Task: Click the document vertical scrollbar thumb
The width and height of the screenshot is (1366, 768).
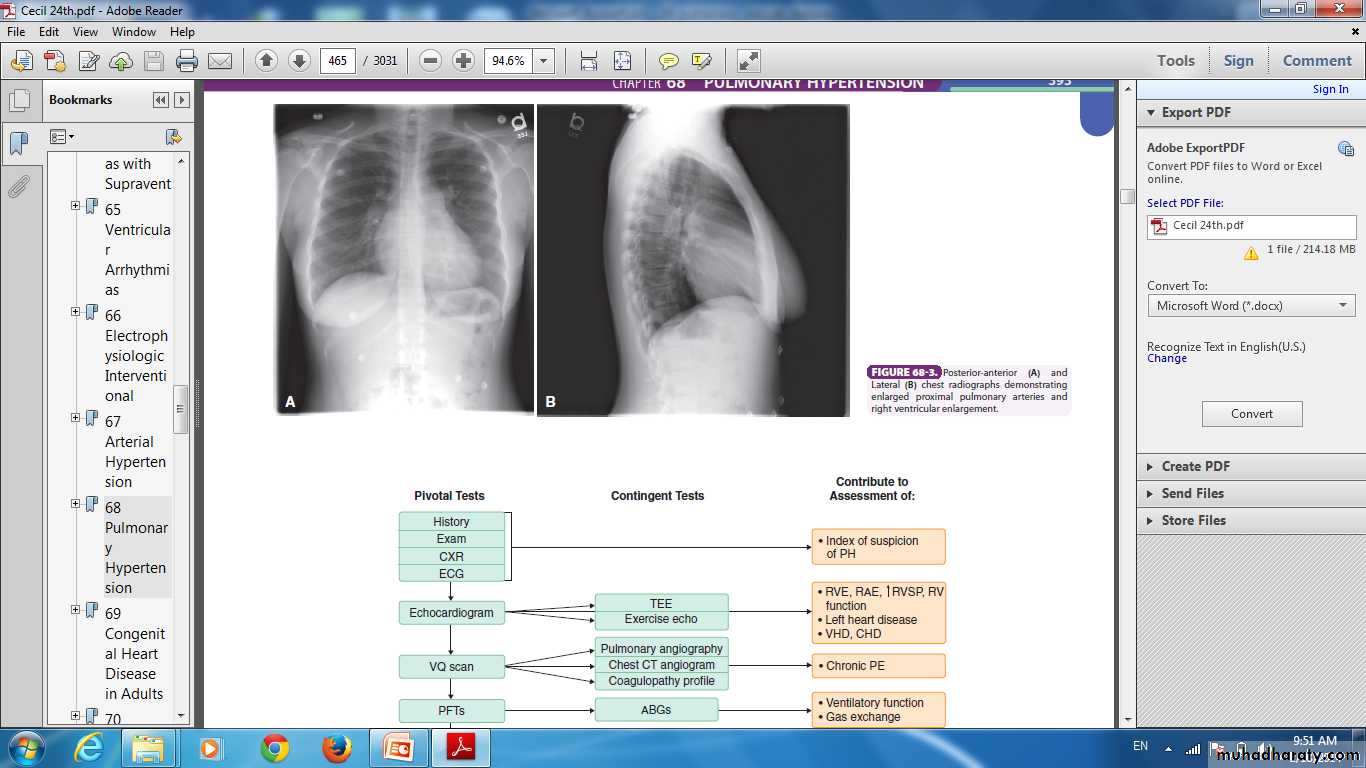Action: pos(1127,197)
